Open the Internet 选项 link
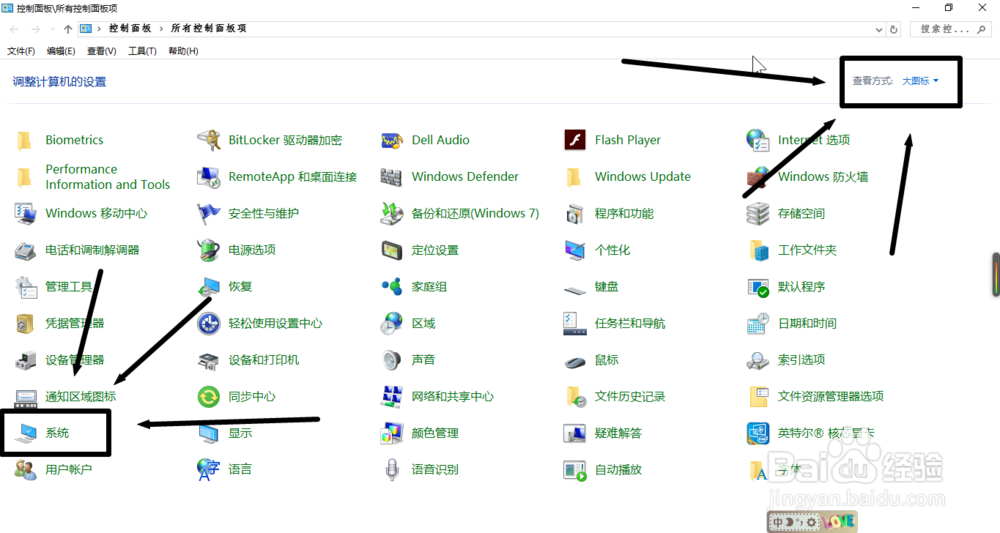This screenshot has width=1000, height=533. coord(814,140)
